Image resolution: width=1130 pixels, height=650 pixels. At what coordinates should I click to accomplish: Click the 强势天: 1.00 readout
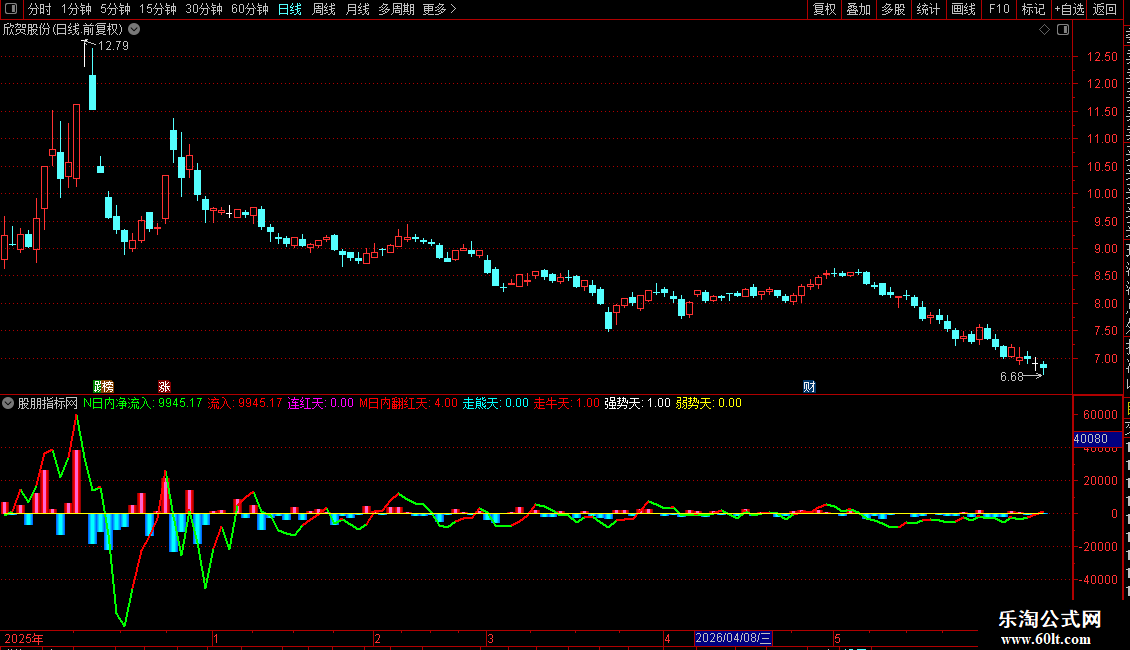click(x=637, y=403)
